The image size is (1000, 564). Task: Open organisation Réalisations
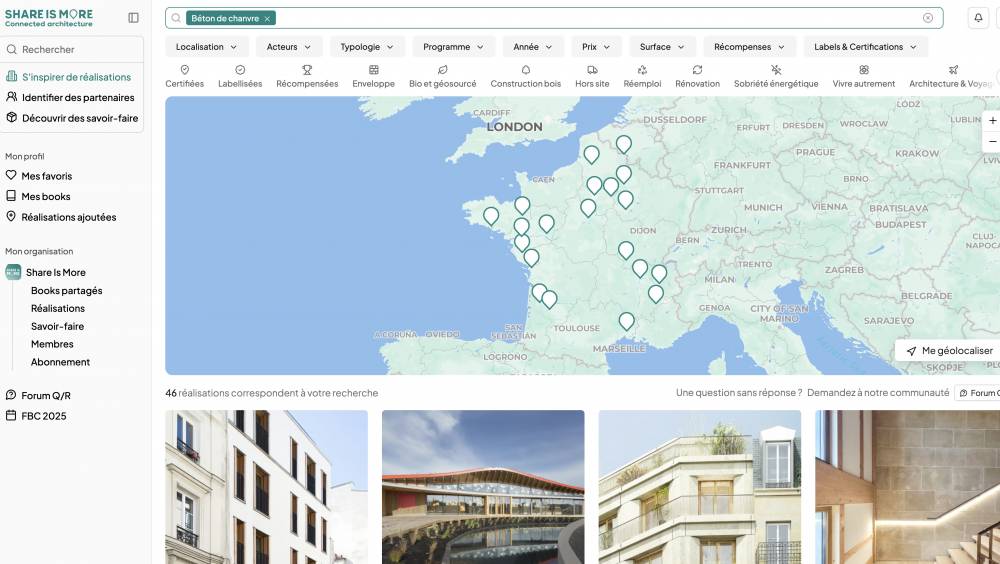click(57, 308)
